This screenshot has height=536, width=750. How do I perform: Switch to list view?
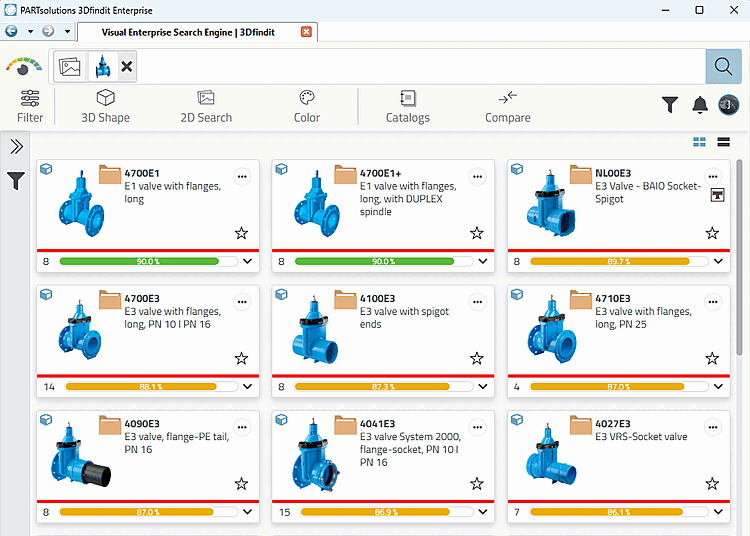(x=724, y=142)
